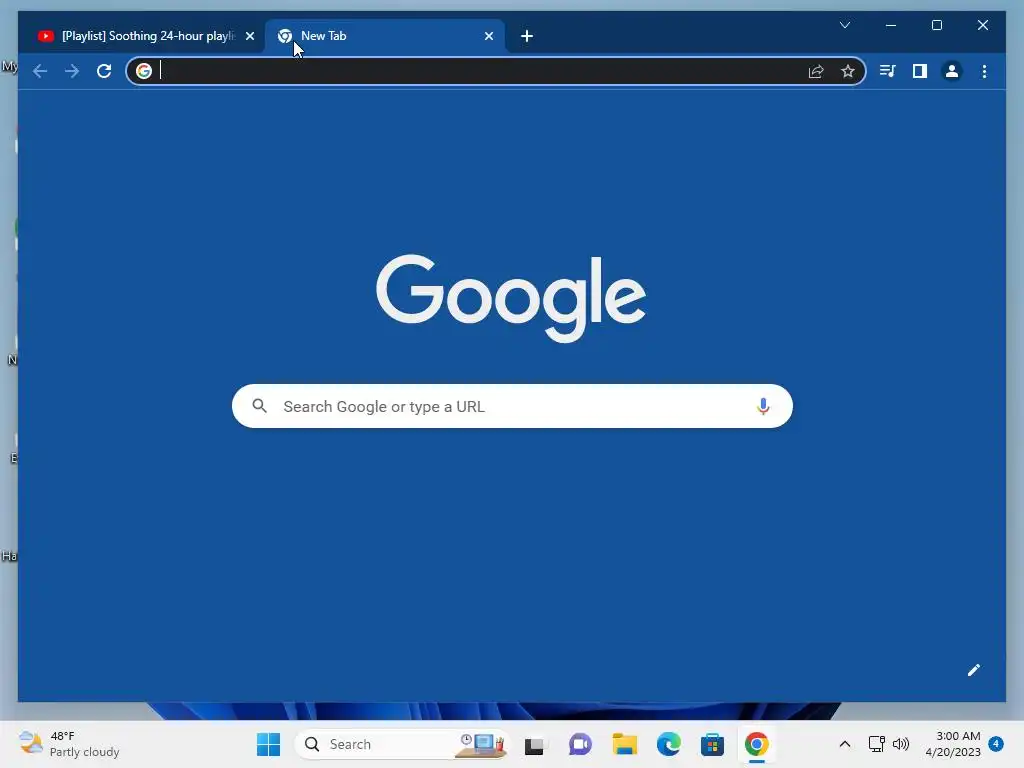Image resolution: width=1024 pixels, height=768 pixels.
Task: Show hidden system tray icons
Action: [844, 744]
